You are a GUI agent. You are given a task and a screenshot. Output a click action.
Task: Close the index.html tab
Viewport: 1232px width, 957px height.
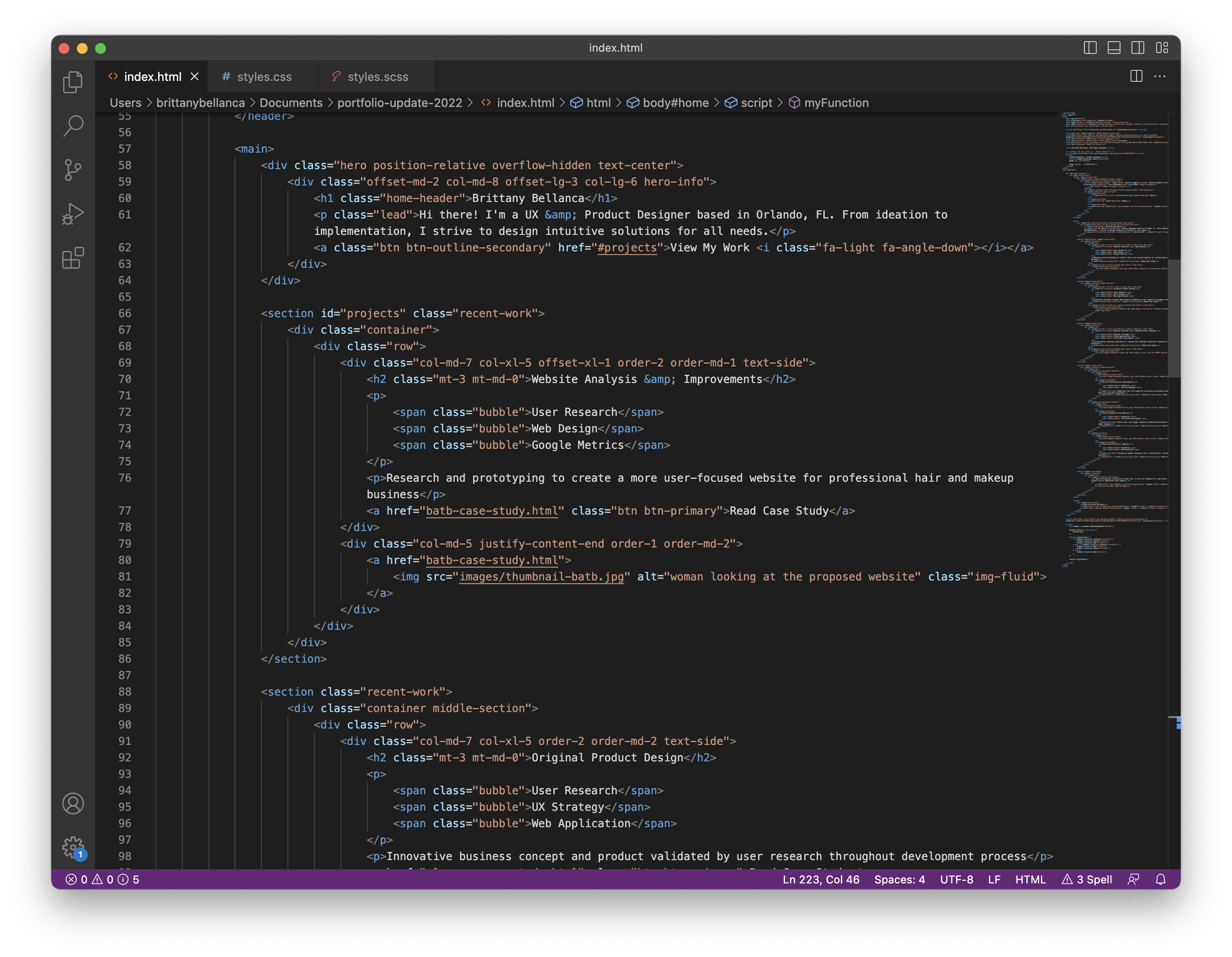click(x=195, y=76)
